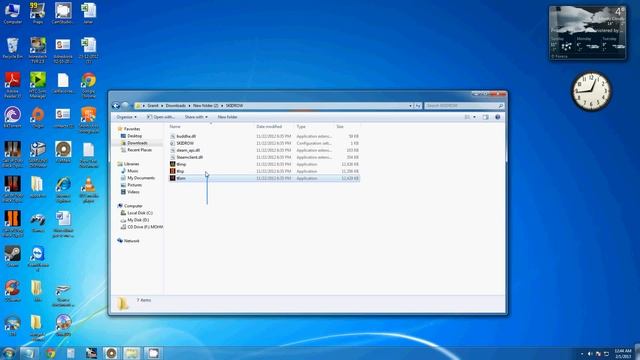Sort files by the Type column
Viewport: 640px width, 360px height.
(301, 127)
